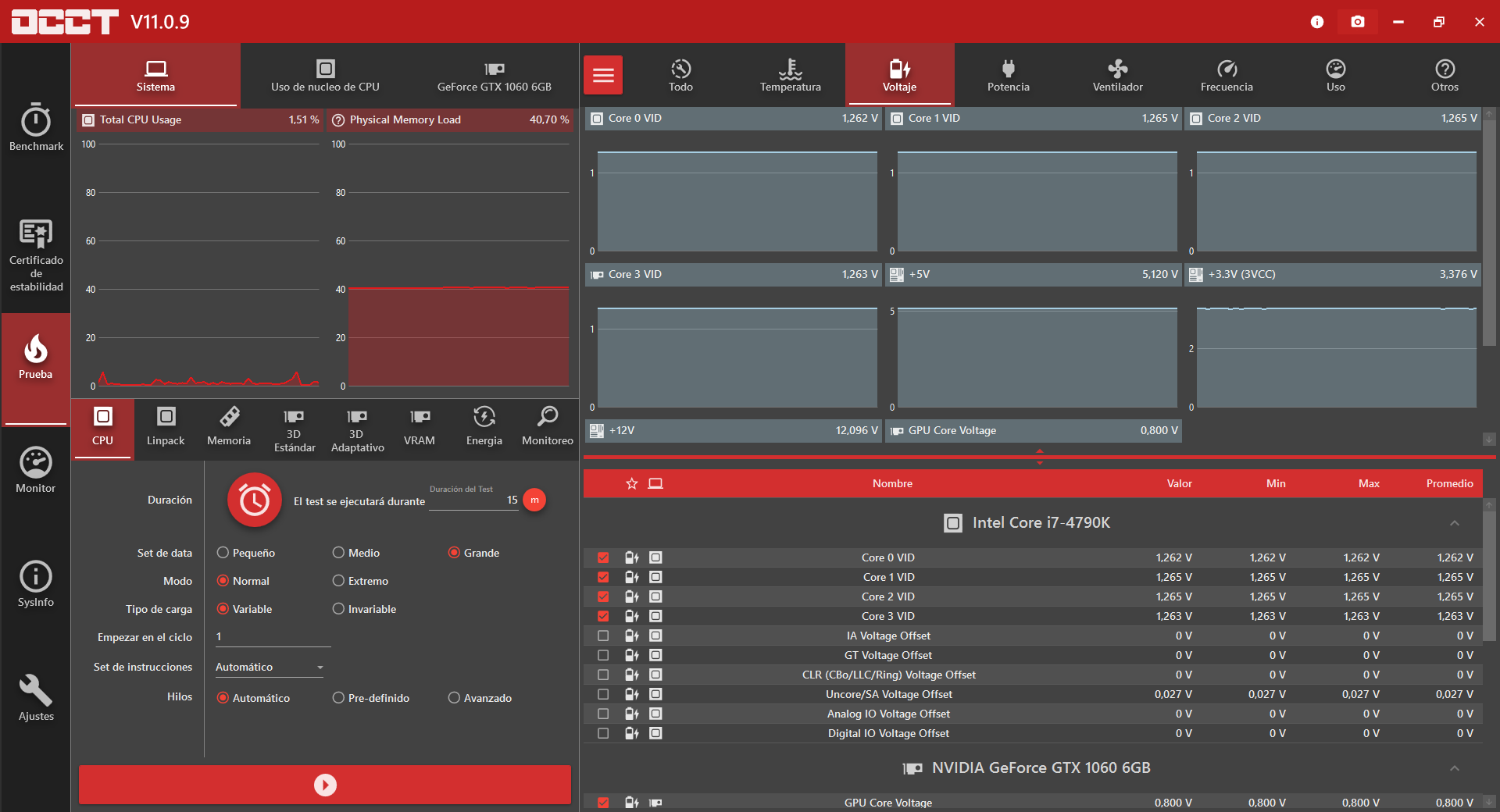Open the Frecuencia sensor tab
This screenshot has width=1500, height=812.
click(x=1227, y=75)
